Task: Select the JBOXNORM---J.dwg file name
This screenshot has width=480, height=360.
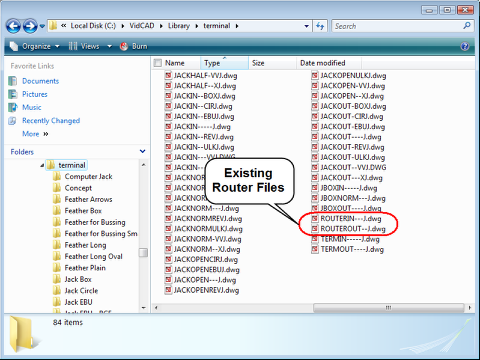Action: (353, 198)
